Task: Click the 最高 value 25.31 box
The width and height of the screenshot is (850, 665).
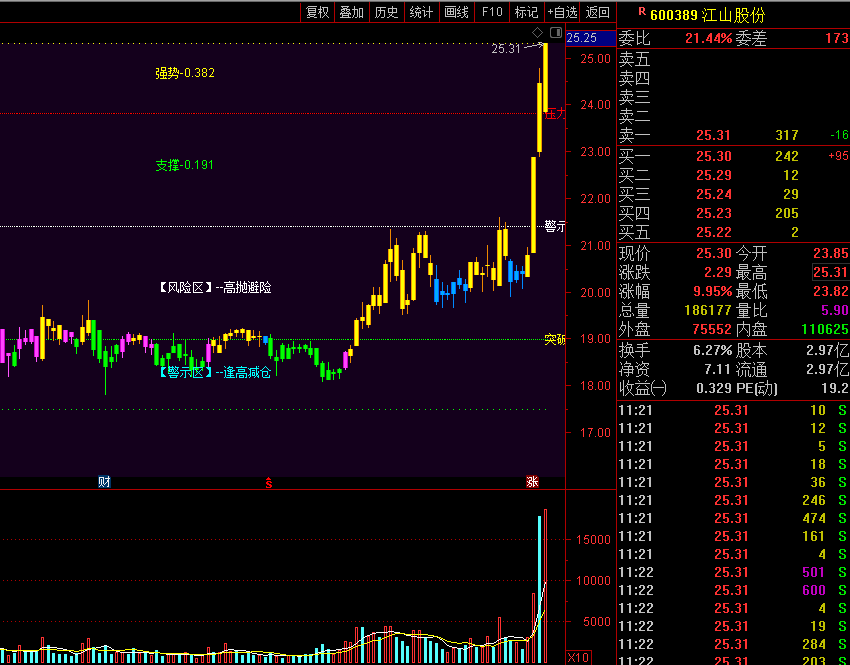Action: click(830, 272)
